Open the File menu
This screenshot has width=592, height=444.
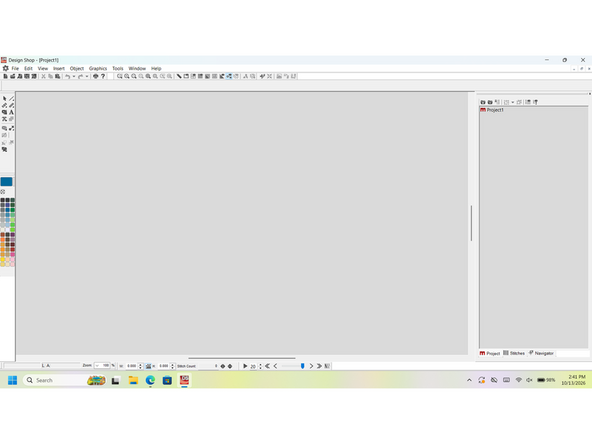(15, 68)
